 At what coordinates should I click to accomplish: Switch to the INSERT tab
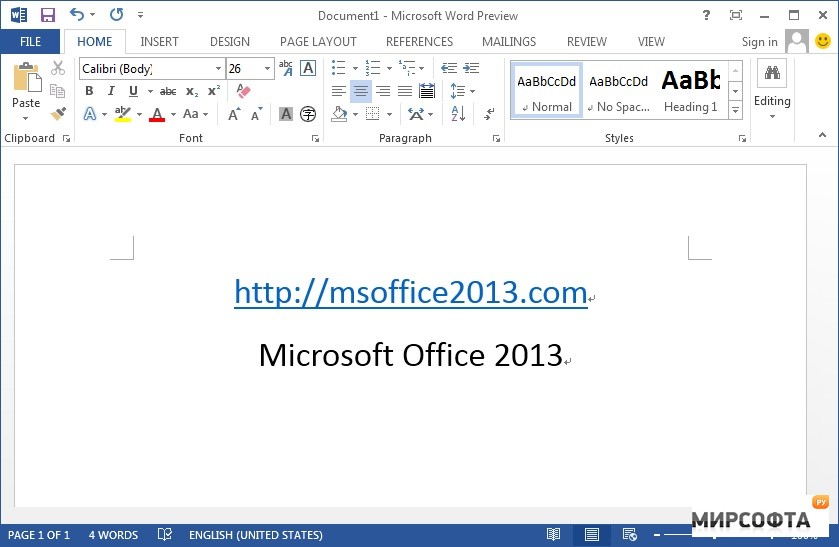click(x=159, y=42)
